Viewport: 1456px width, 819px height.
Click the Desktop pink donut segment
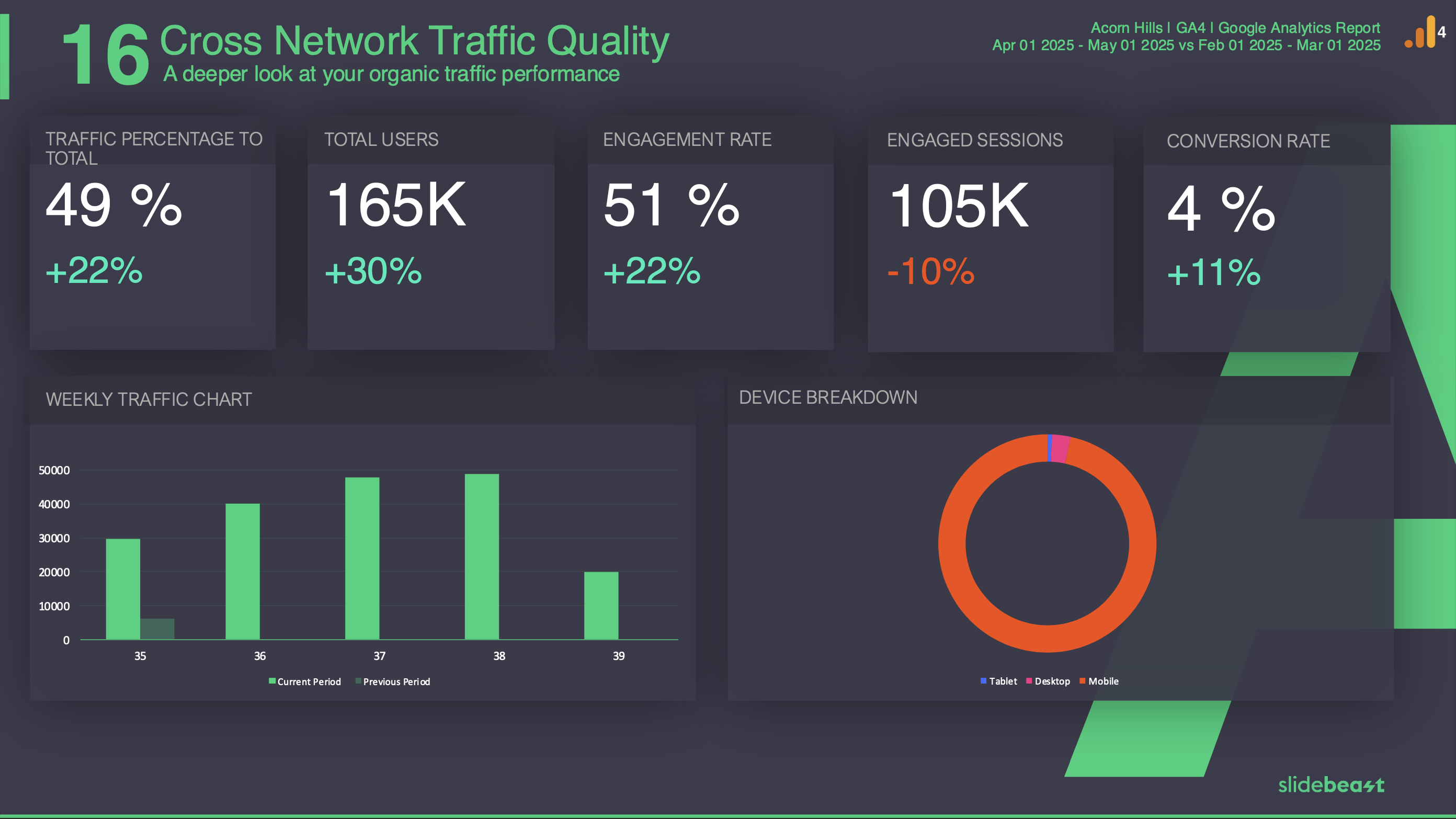(x=1060, y=449)
